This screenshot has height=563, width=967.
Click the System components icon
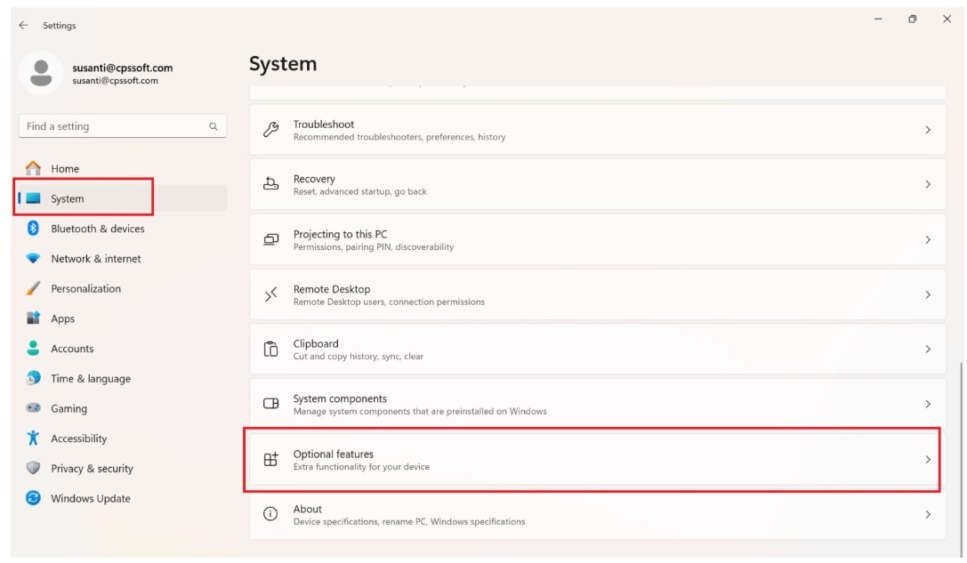[271, 404]
